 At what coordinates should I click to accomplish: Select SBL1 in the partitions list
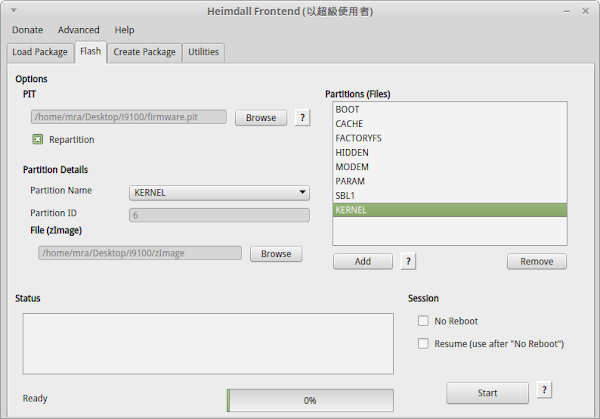pos(450,196)
